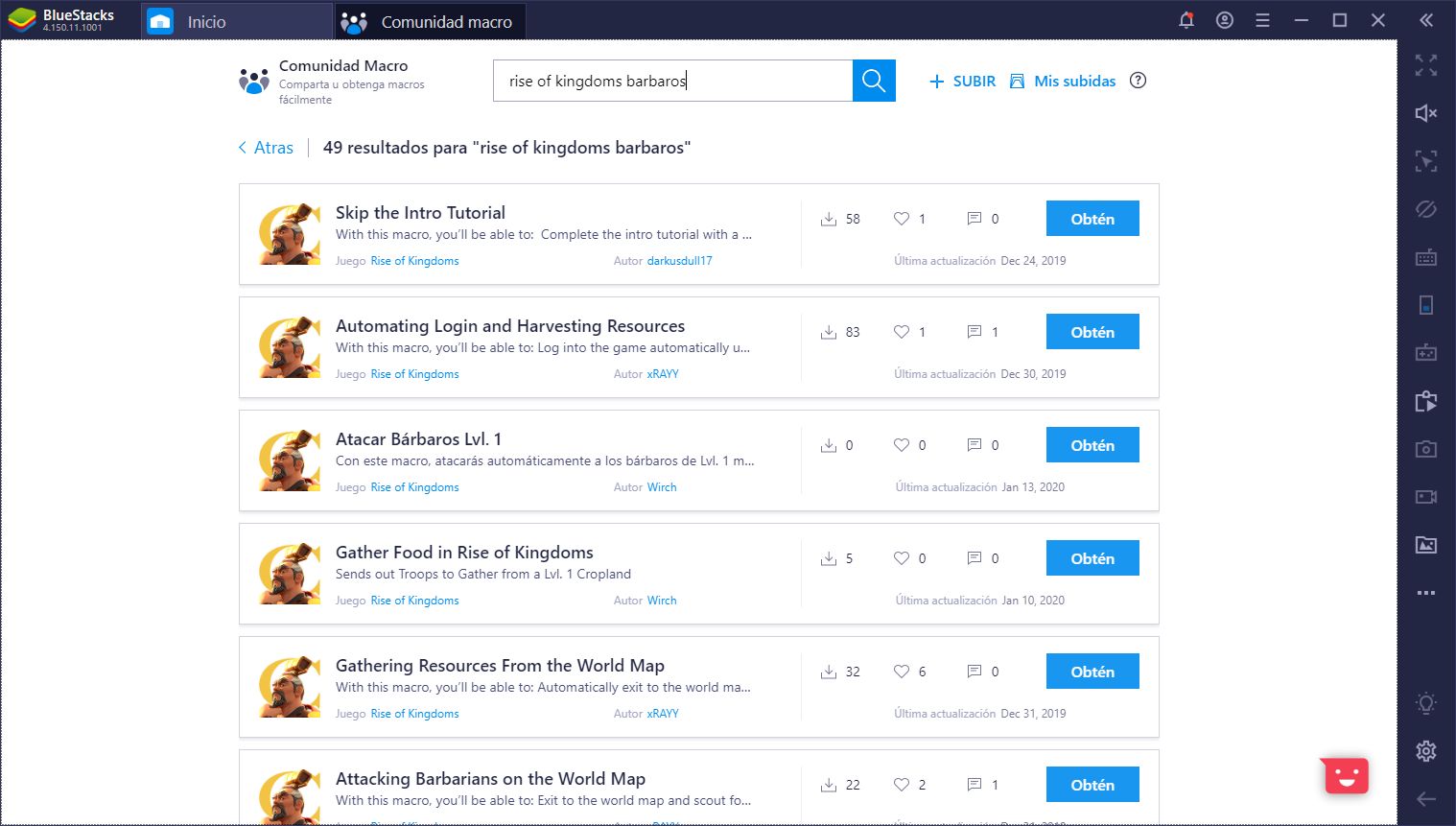Click Obtén for Skip the Intro Tutorial

tap(1092, 219)
